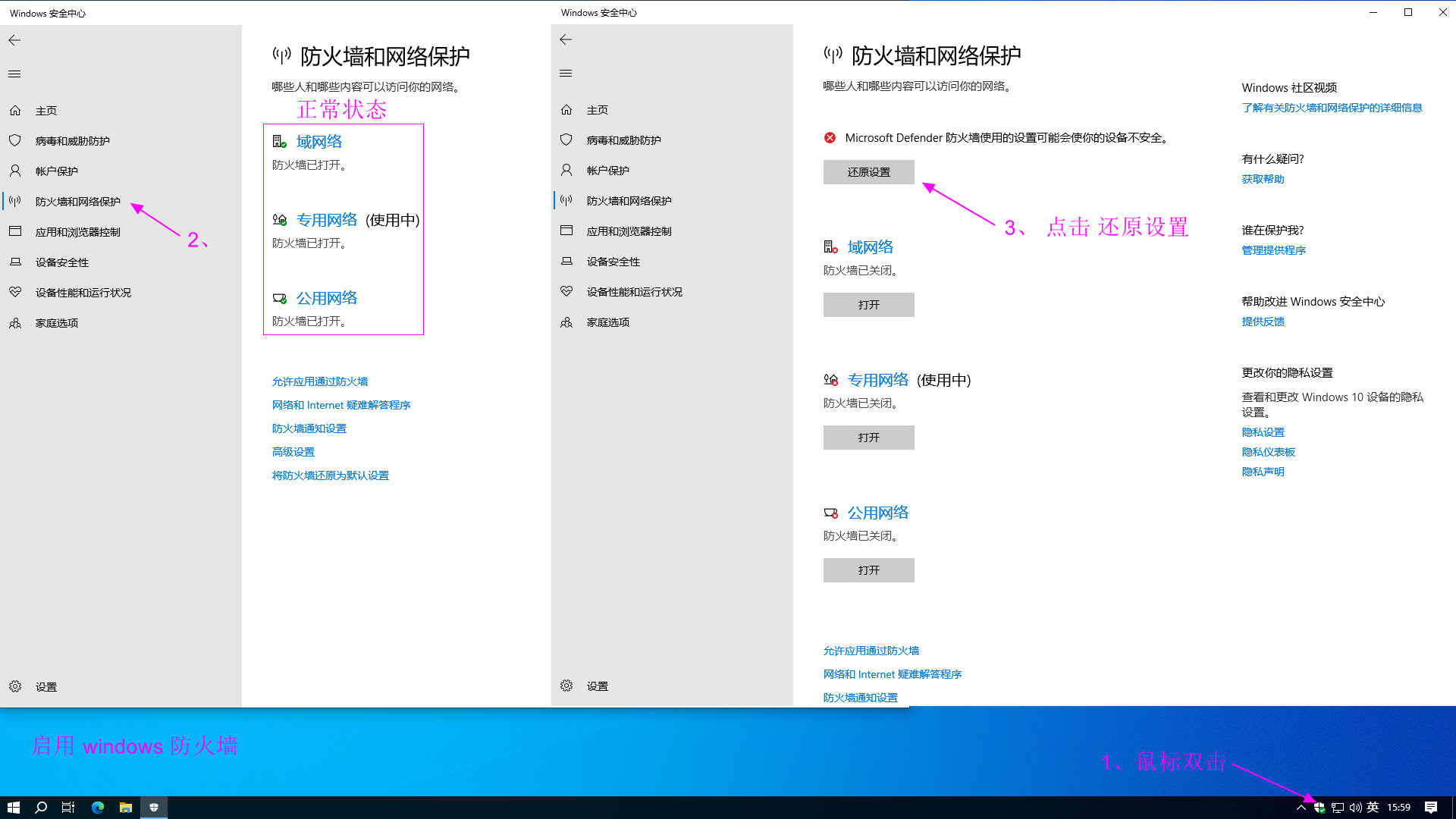Open the 隐私声明 link
Viewport: 1456px width, 819px height.
[1263, 472]
